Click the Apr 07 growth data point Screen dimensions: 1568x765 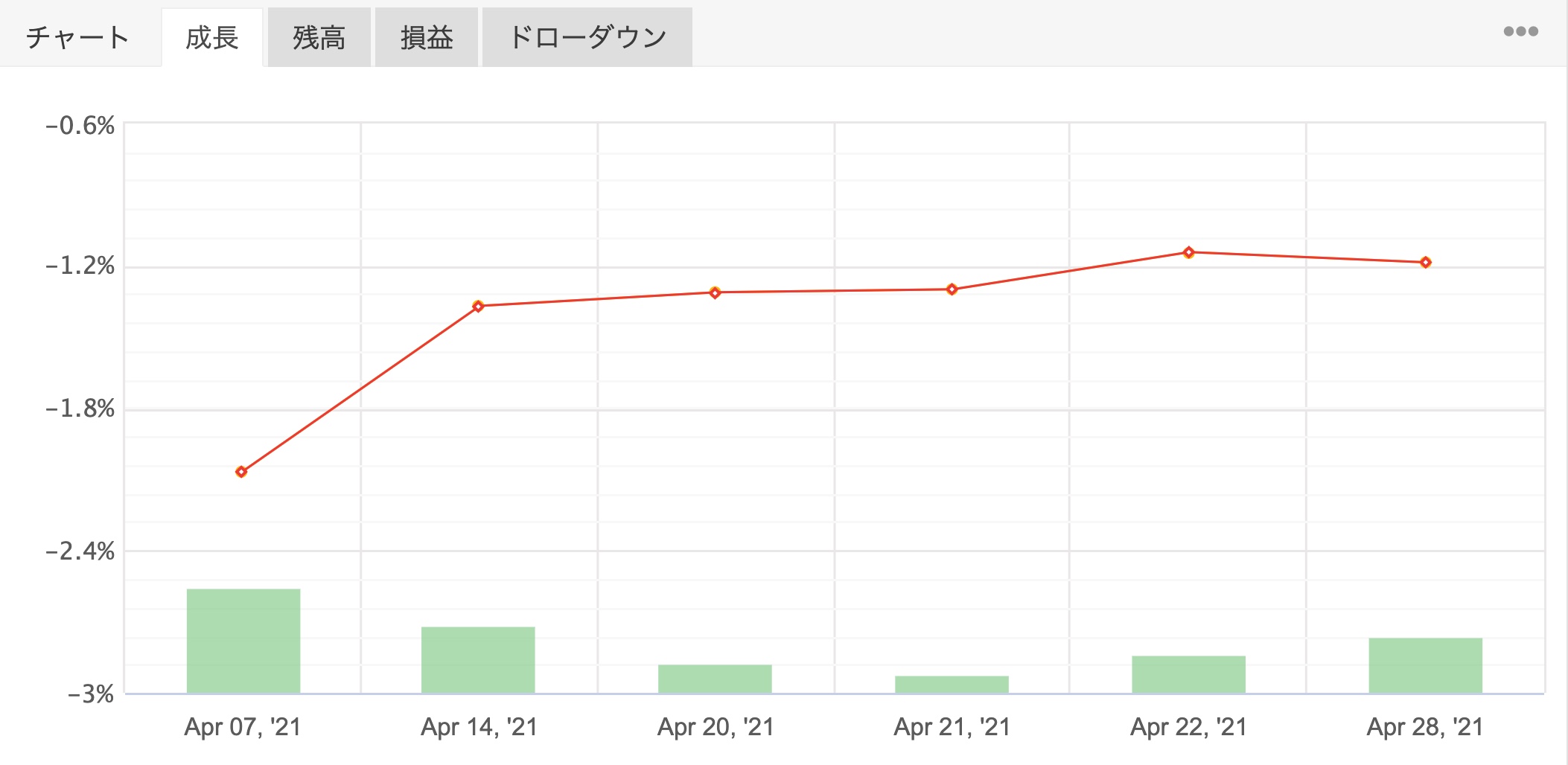pos(241,472)
